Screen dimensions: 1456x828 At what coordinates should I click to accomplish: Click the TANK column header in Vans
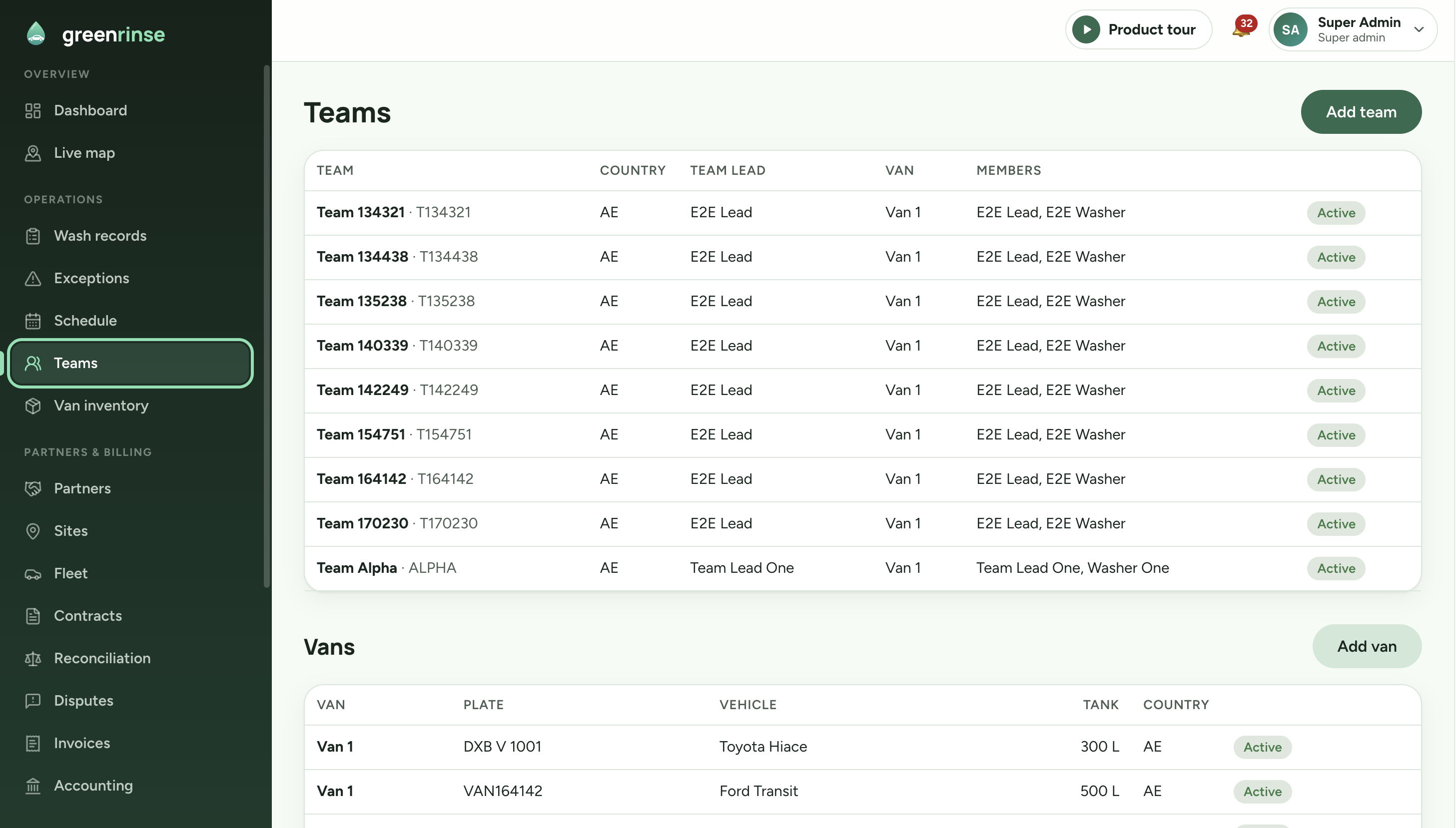(x=1100, y=705)
